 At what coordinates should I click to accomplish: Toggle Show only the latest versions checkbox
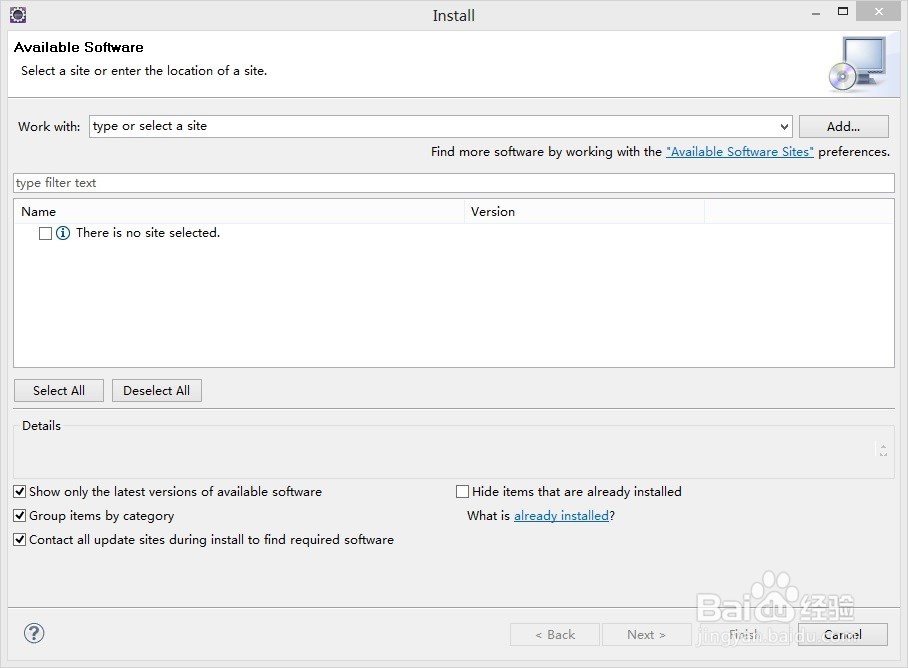(x=20, y=492)
